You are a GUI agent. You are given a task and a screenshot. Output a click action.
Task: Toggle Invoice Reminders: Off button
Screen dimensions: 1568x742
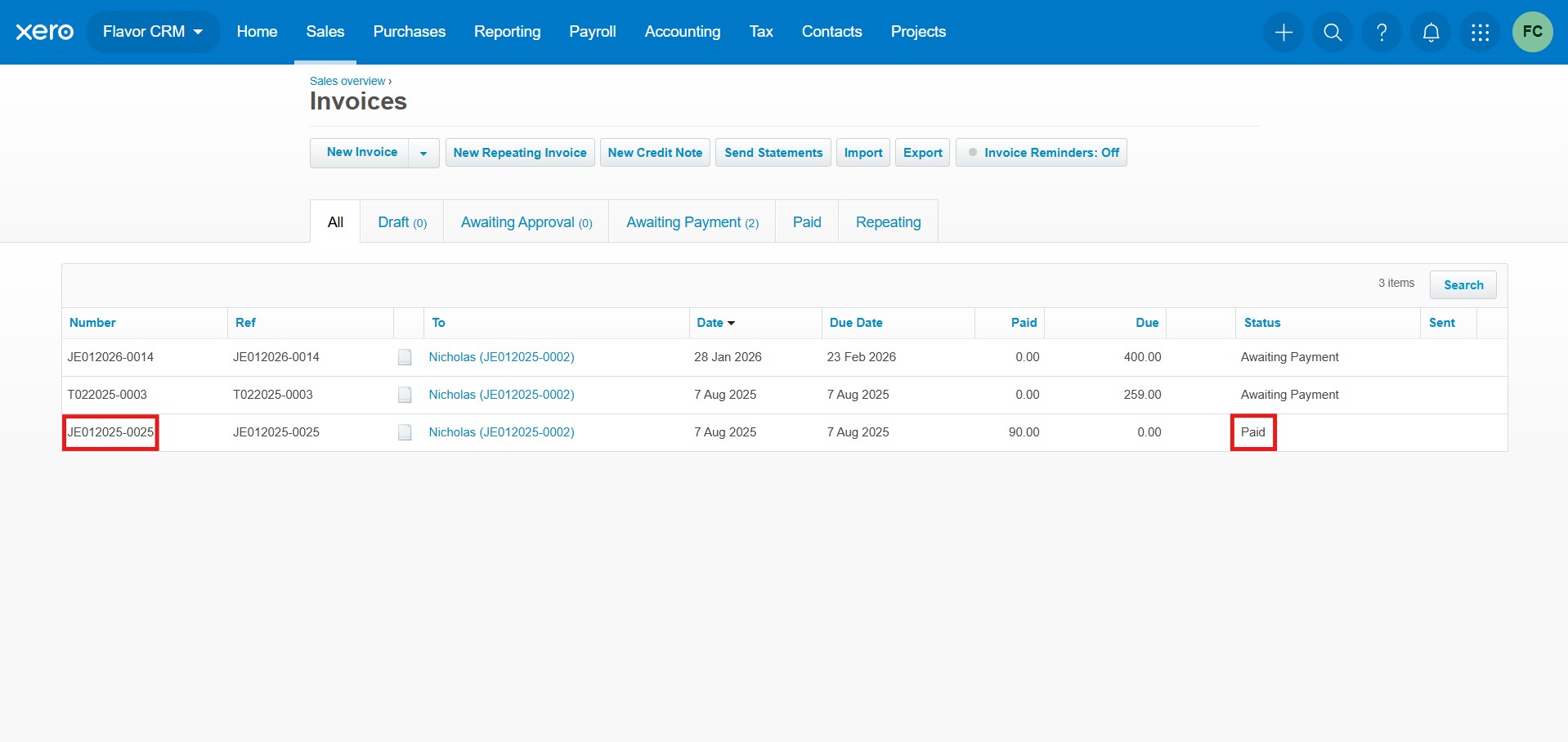[x=1042, y=153]
